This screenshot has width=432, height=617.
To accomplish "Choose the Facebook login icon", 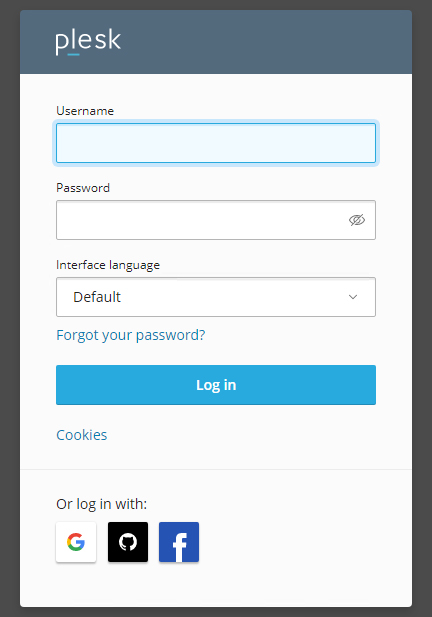I will [x=179, y=542].
